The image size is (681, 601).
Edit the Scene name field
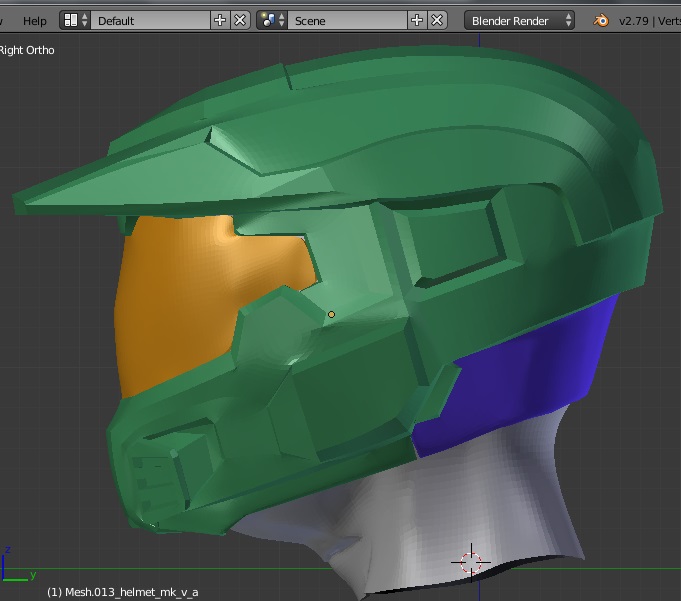(347, 20)
